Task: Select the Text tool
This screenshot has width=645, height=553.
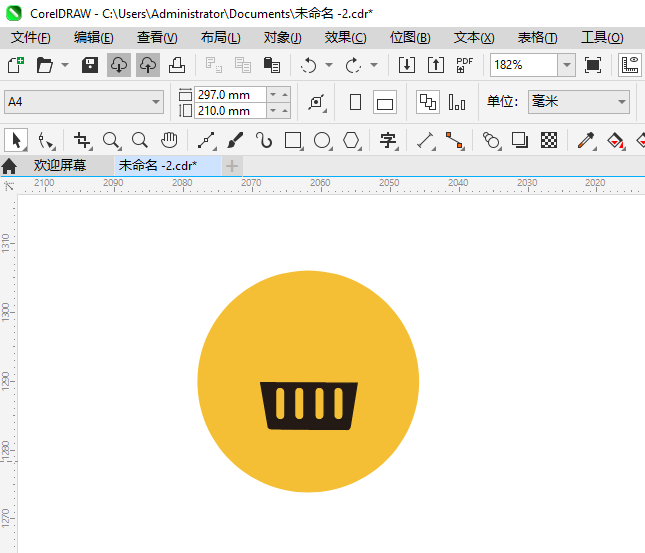Action: pyautogui.click(x=388, y=141)
